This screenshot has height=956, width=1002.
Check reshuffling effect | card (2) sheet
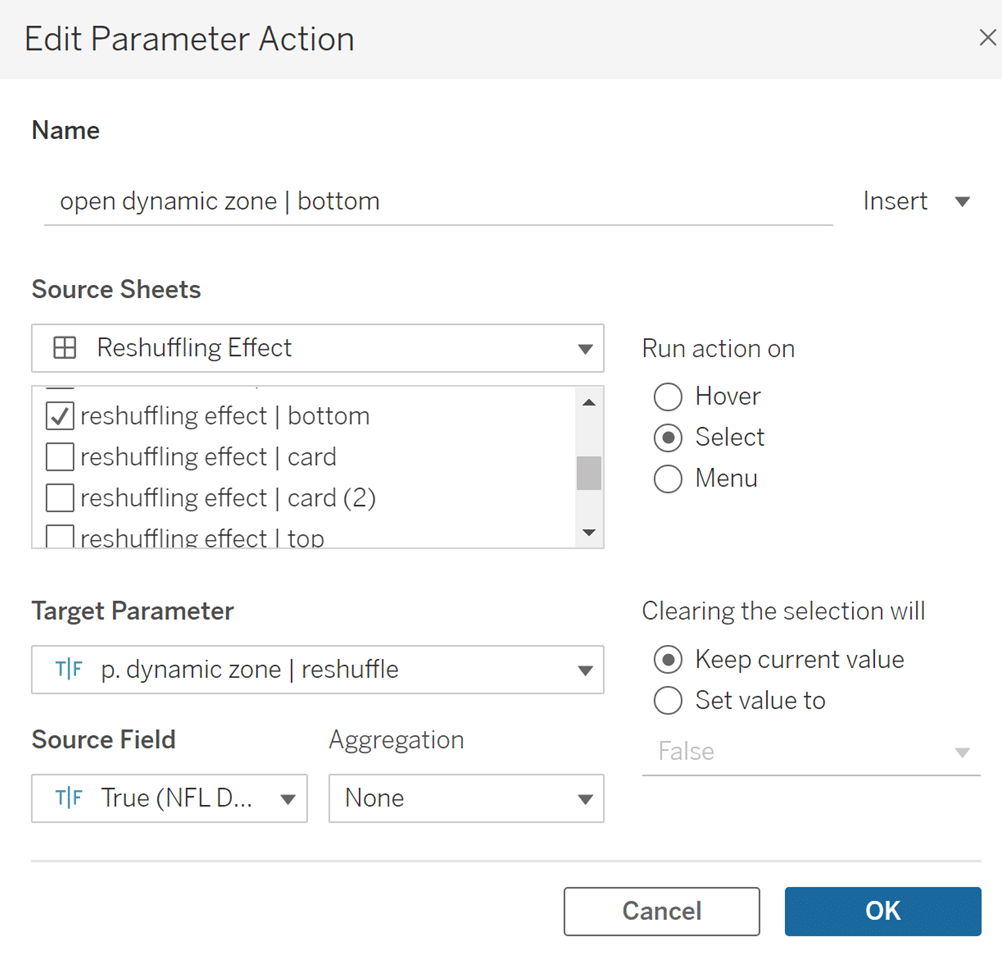click(x=59, y=498)
